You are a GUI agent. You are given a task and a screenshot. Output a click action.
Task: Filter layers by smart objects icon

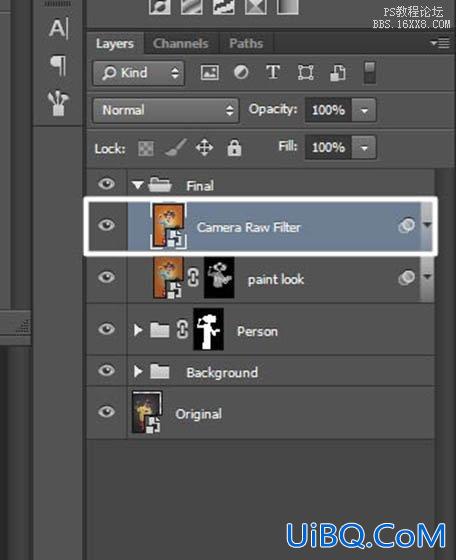[337, 73]
